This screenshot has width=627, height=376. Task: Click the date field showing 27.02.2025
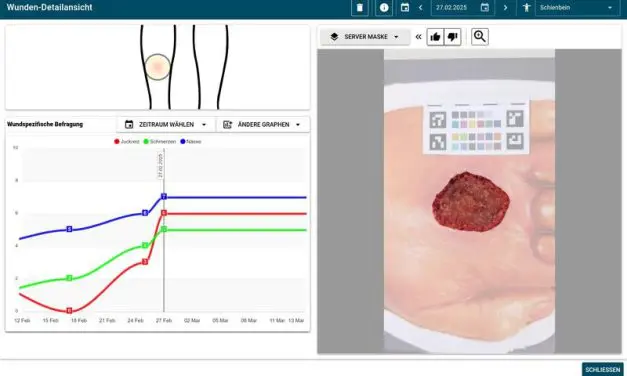click(463, 8)
